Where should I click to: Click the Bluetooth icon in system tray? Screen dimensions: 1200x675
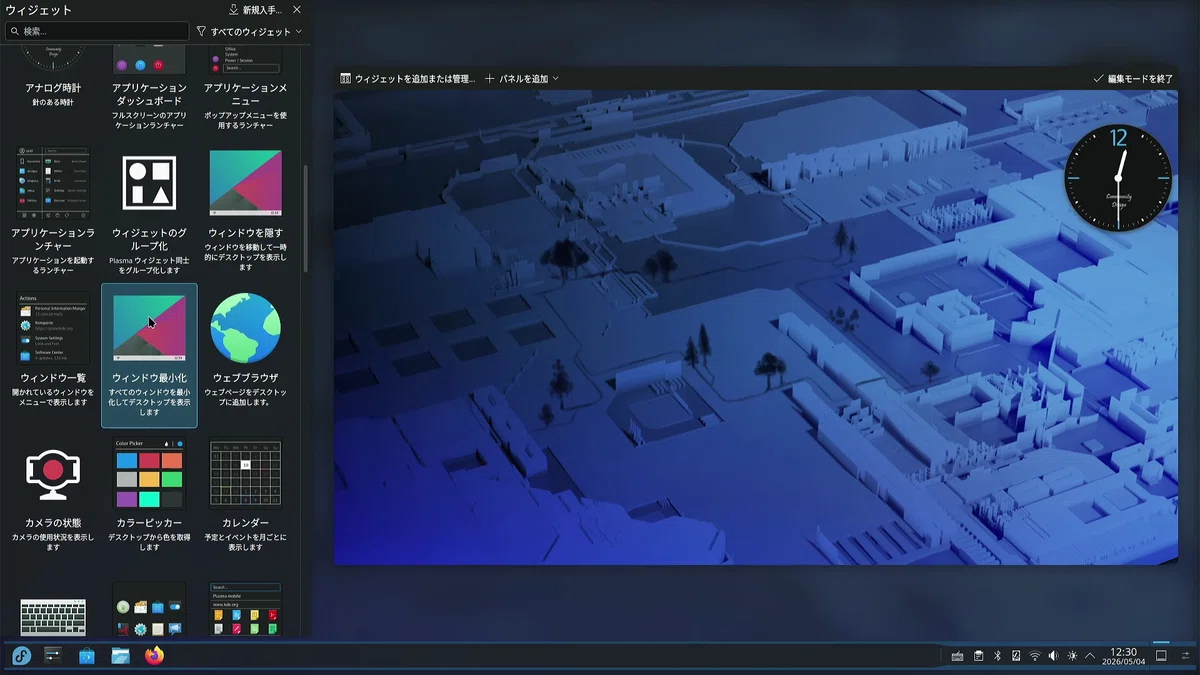click(x=997, y=656)
